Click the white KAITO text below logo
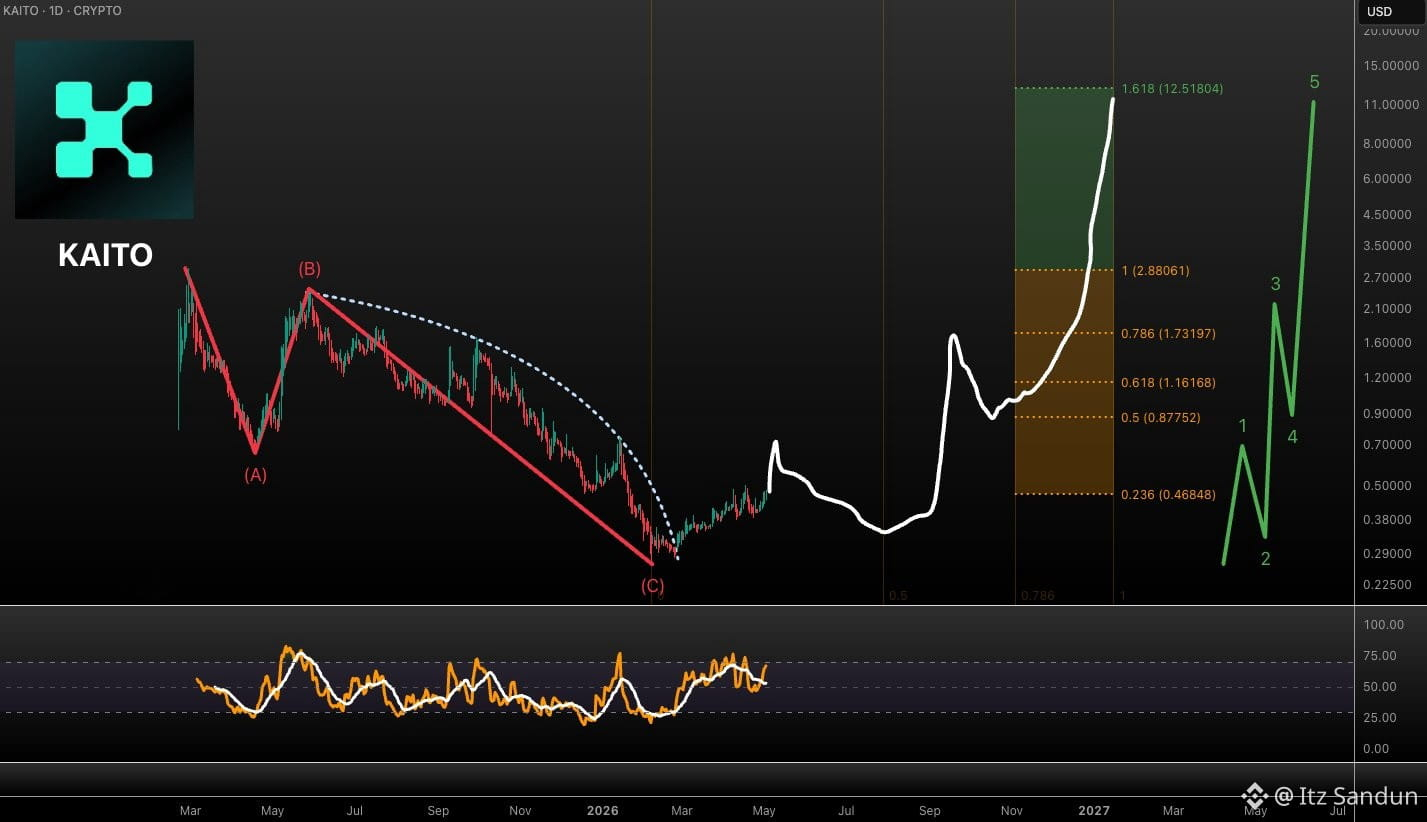The width and height of the screenshot is (1427, 822). coord(105,255)
